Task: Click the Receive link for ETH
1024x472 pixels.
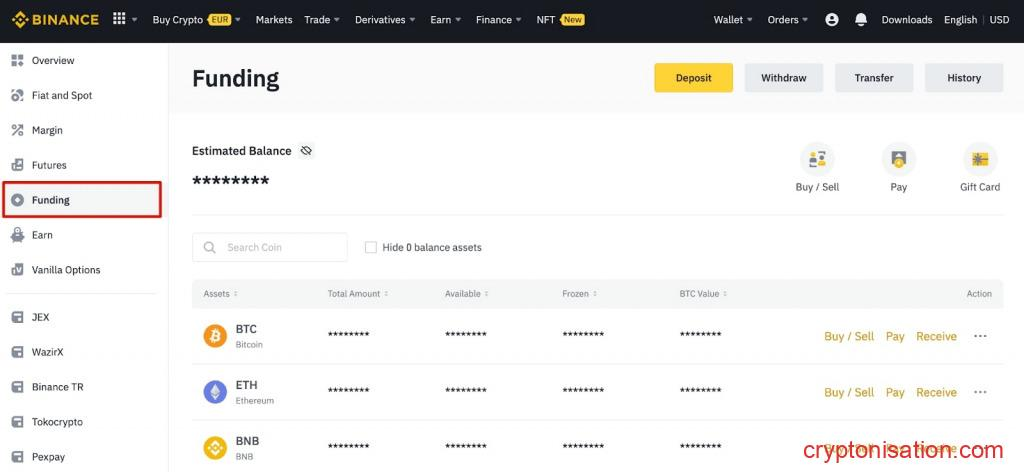Action: (936, 392)
